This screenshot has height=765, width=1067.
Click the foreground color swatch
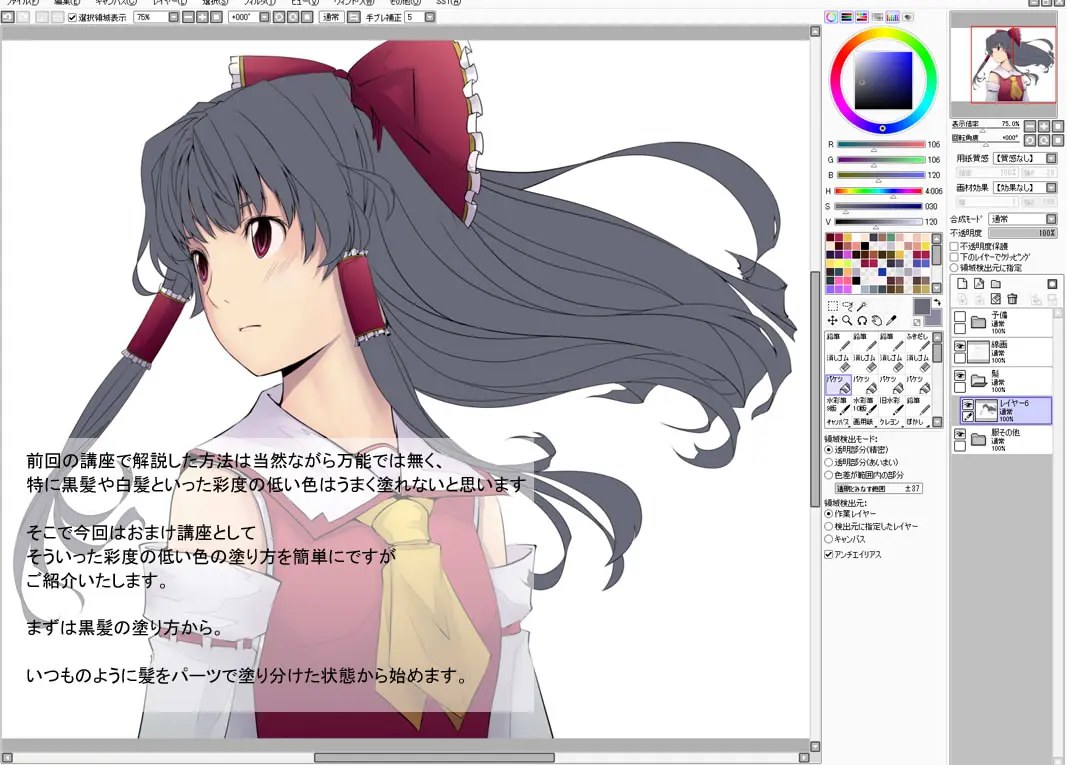coord(921,306)
